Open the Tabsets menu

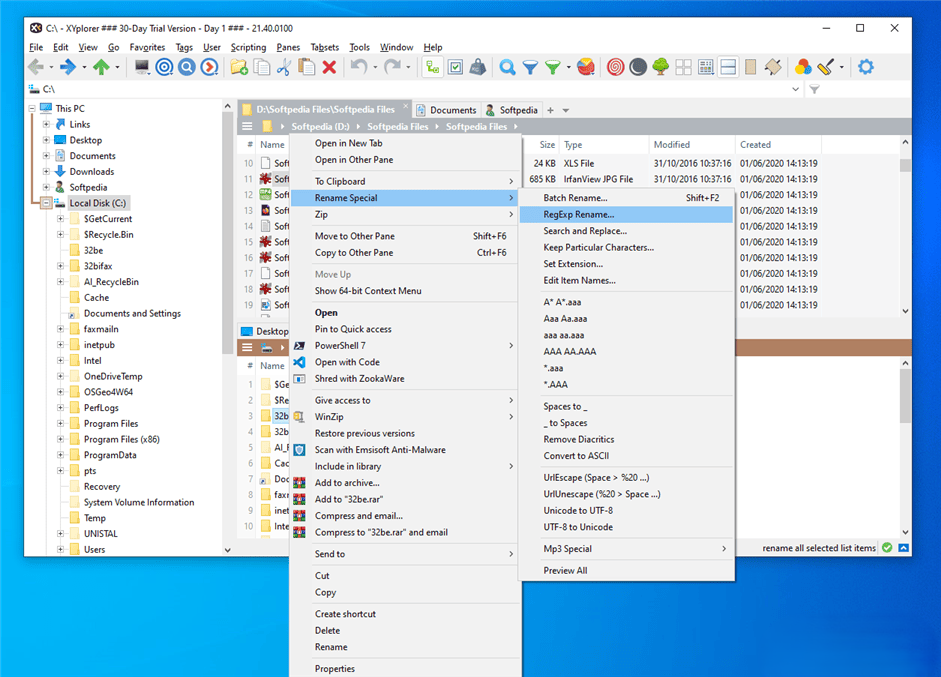[x=325, y=47]
